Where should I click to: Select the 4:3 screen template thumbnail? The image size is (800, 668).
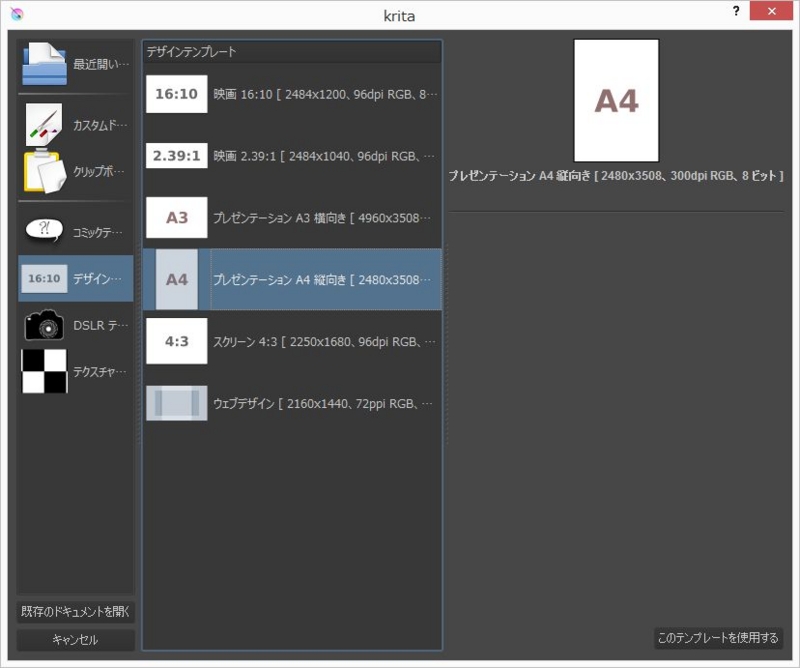[x=177, y=341]
